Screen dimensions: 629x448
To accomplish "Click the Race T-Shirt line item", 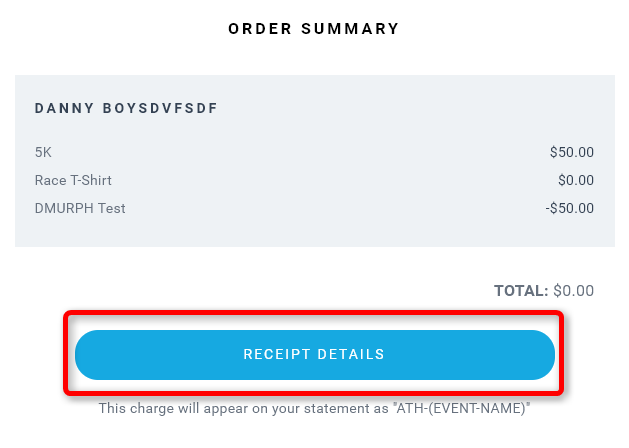I will pyautogui.click(x=73, y=180).
